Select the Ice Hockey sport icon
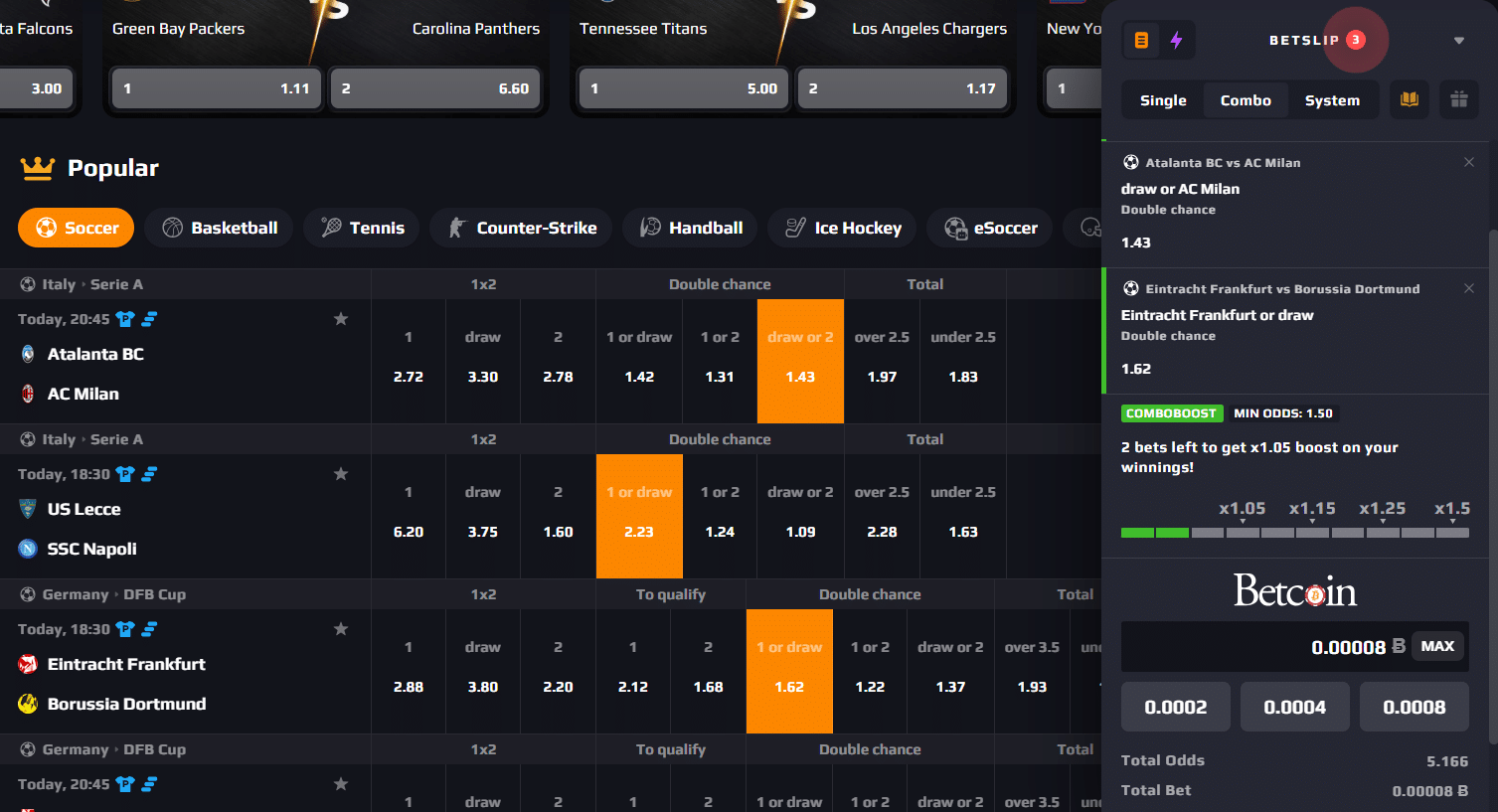 pos(796,228)
